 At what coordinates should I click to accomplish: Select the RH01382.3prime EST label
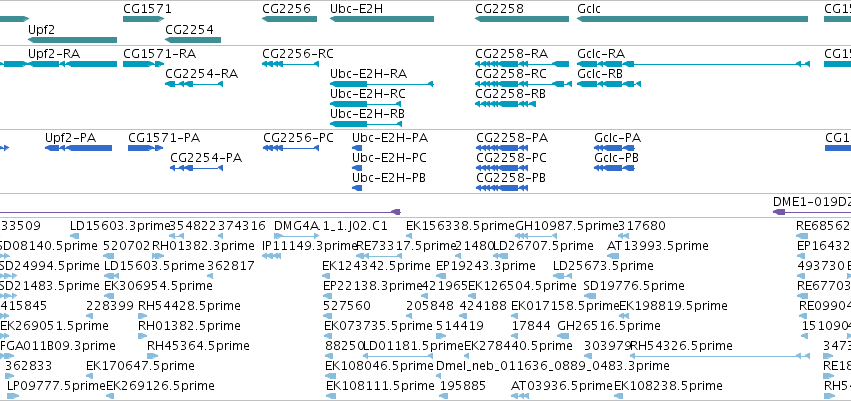204,246
